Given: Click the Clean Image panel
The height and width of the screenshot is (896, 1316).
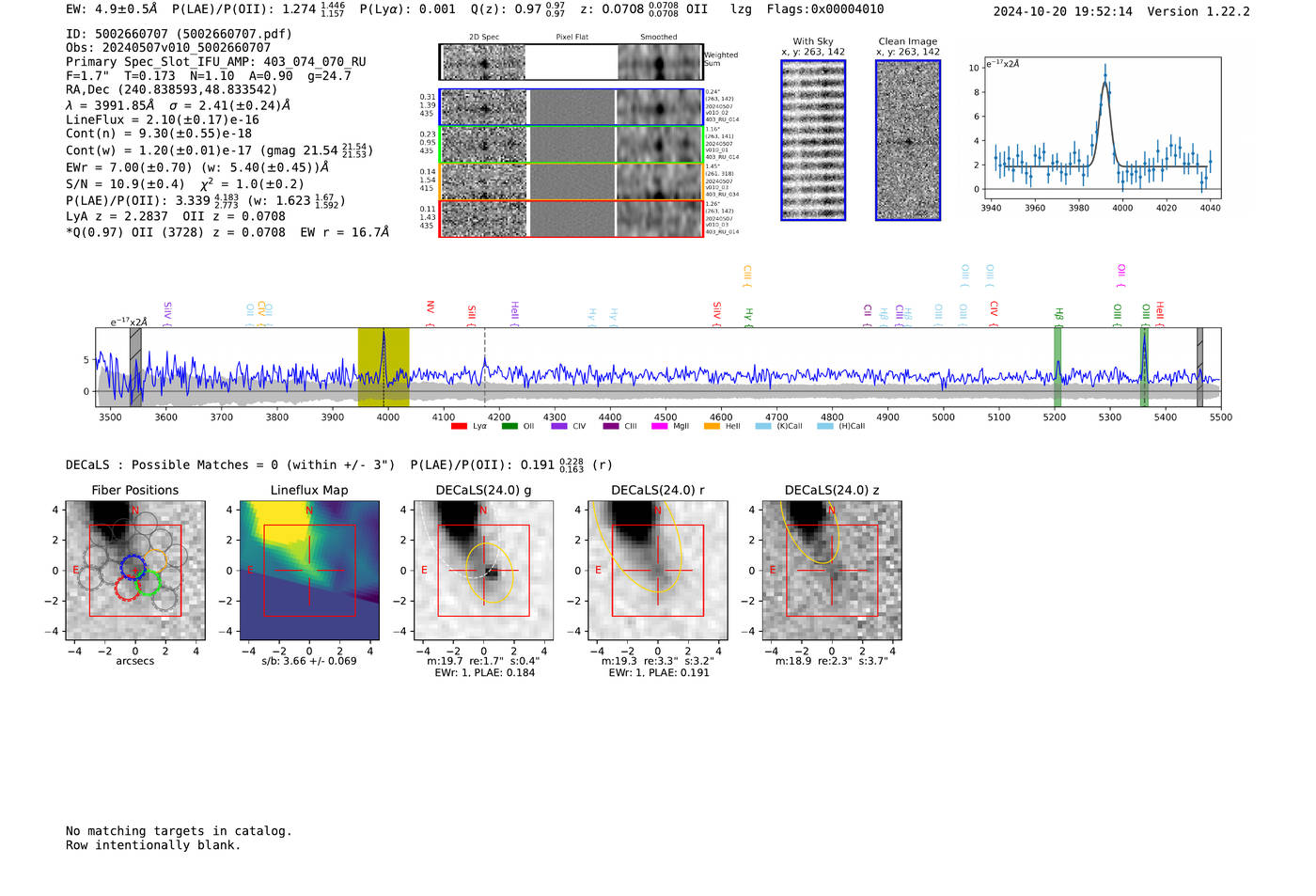Looking at the screenshot, I should point(908,140).
